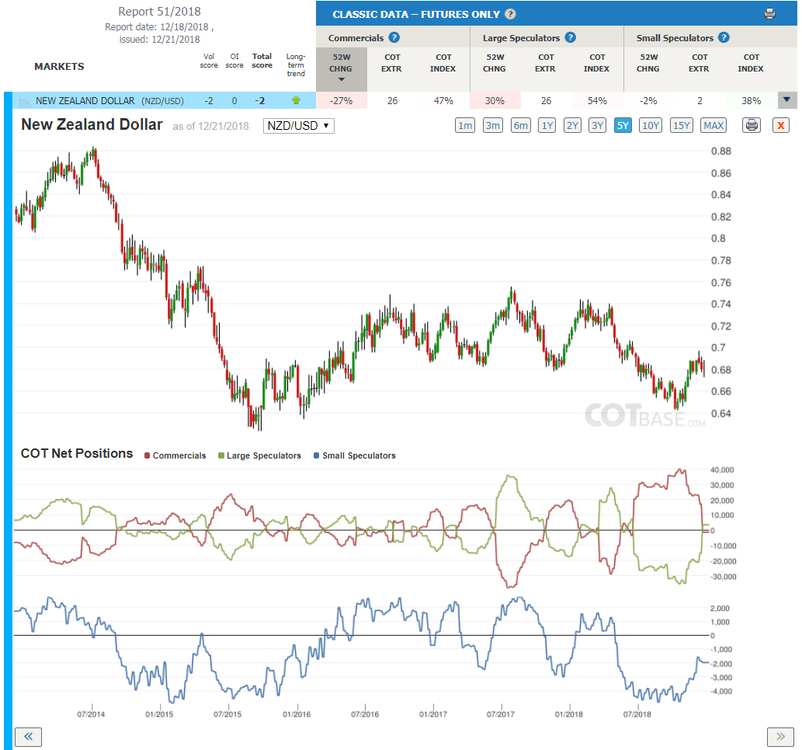Click the MARKETS column header

point(59,67)
